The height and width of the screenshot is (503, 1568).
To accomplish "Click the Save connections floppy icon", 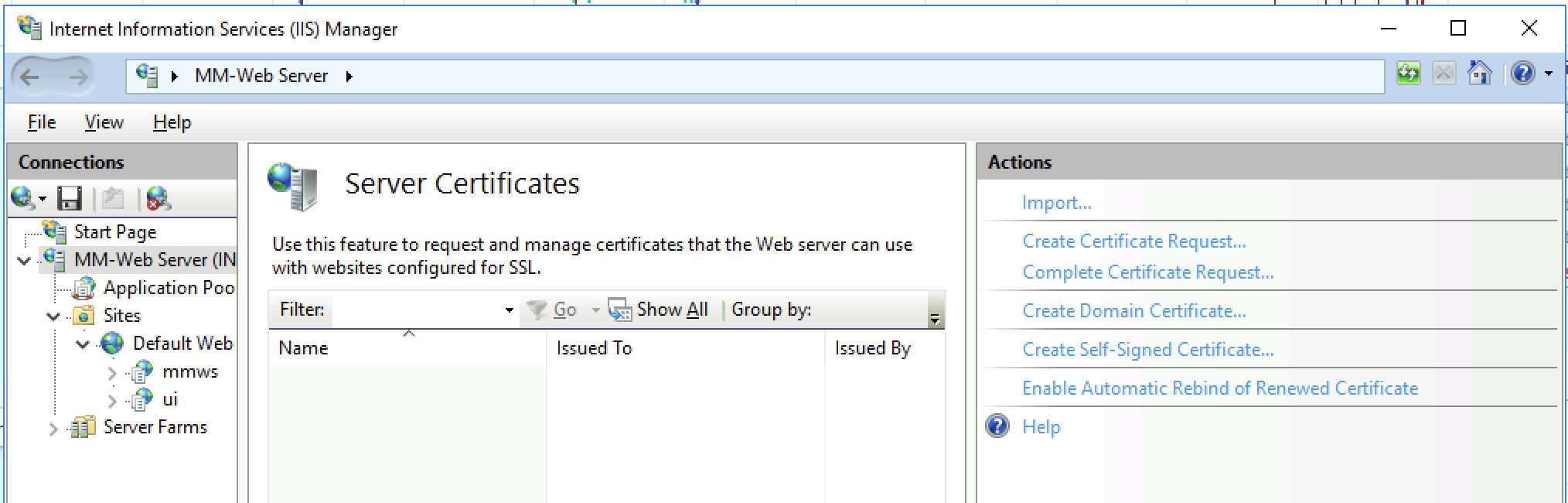I will coord(70,199).
